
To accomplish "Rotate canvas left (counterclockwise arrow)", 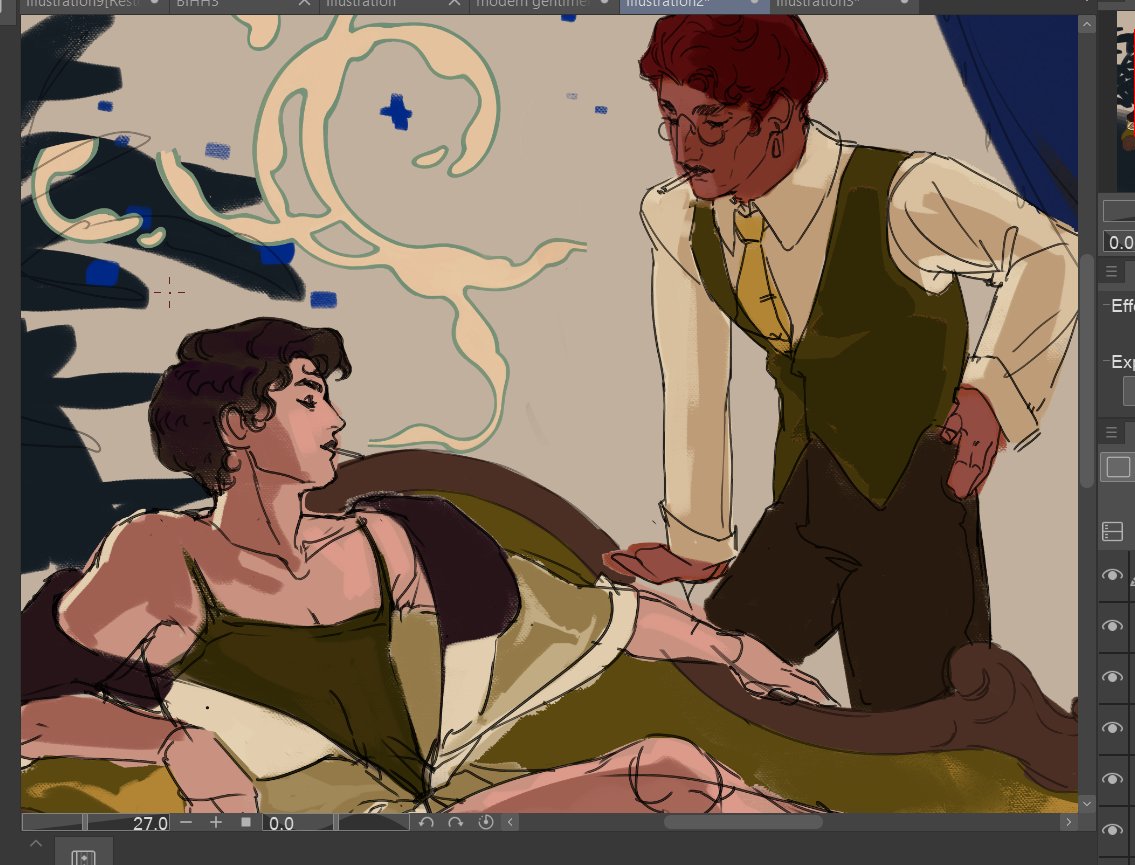I will pos(426,822).
